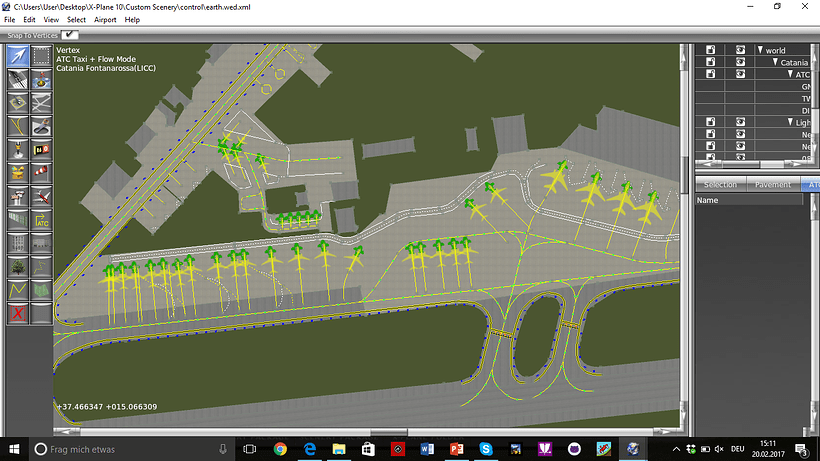Toggle visibility eye of world row
Image resolution: width=820 pixels, height=461 pixels.
(x=741, y=50)
